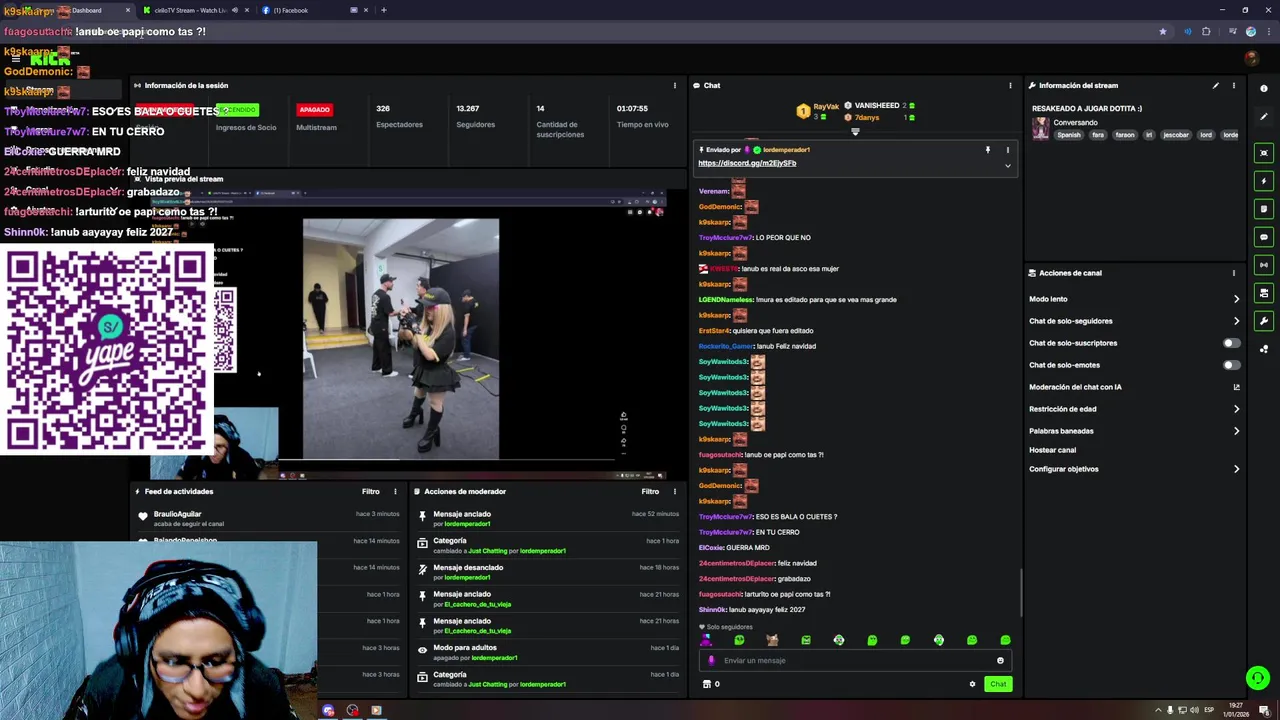
Task: Click the chat bubble sidebar icon
Action: tap(1264, 237)
